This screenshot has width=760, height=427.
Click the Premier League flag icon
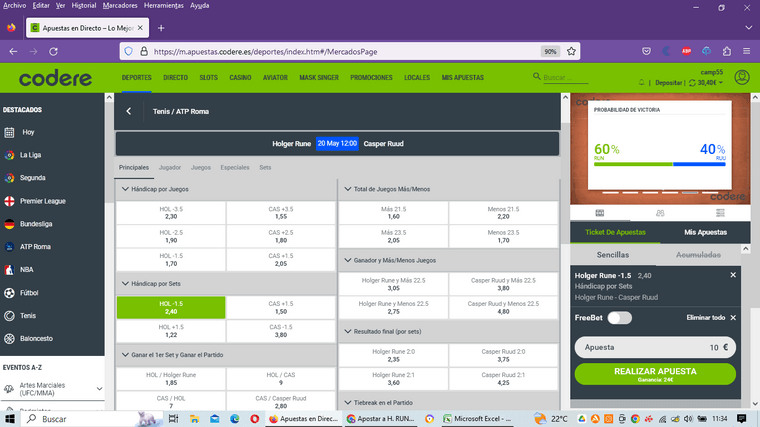click(9, 201)
